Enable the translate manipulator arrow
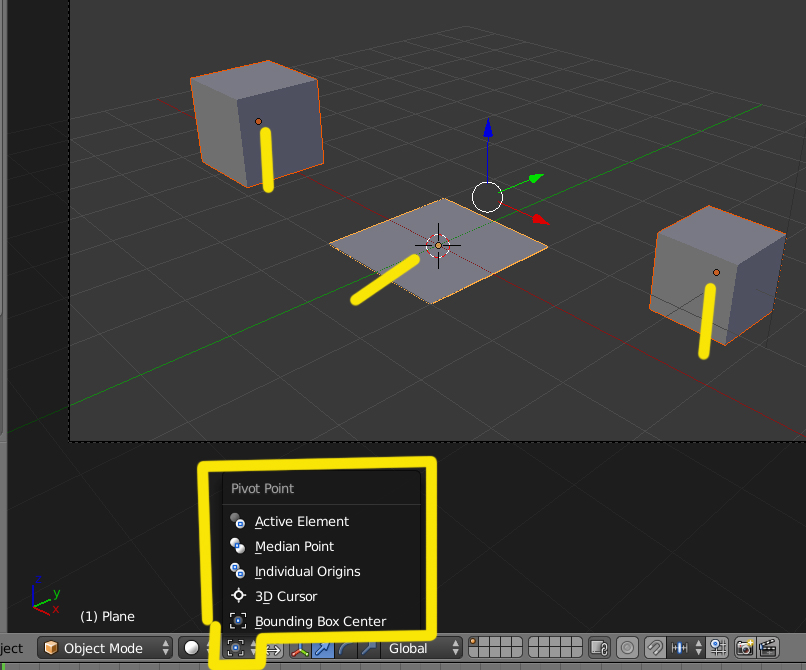806x670 pixels. point(323,648)
